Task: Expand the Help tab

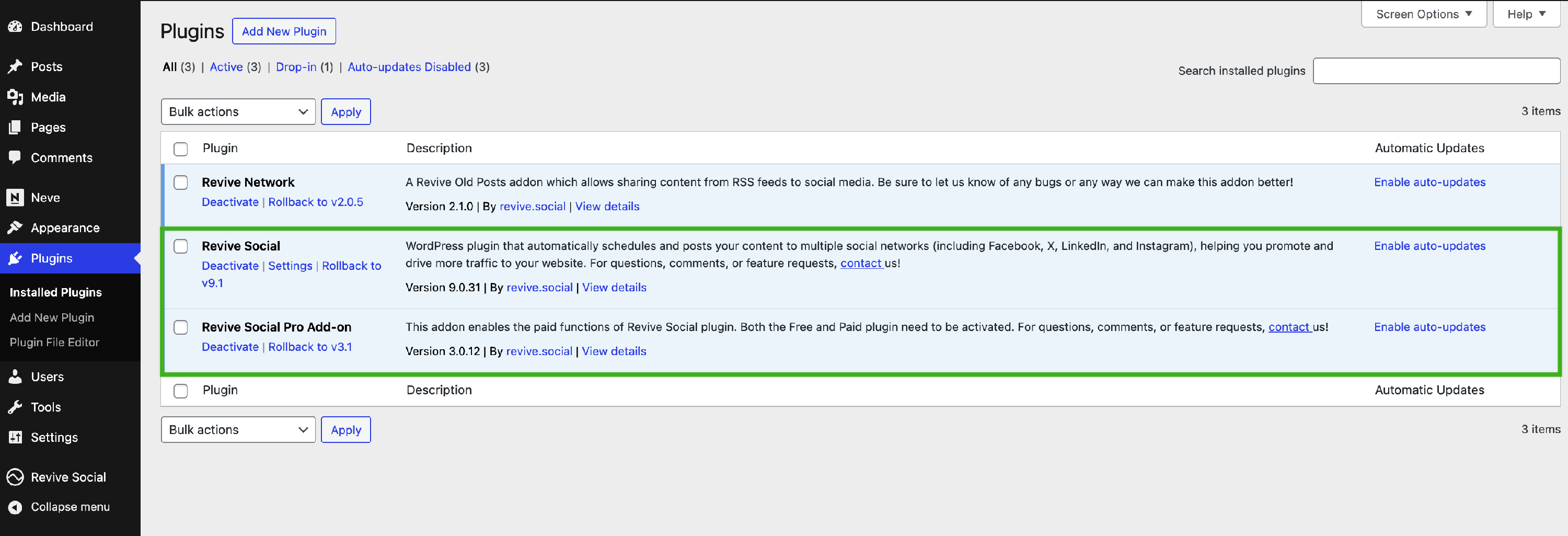Action: point(1525,14)
